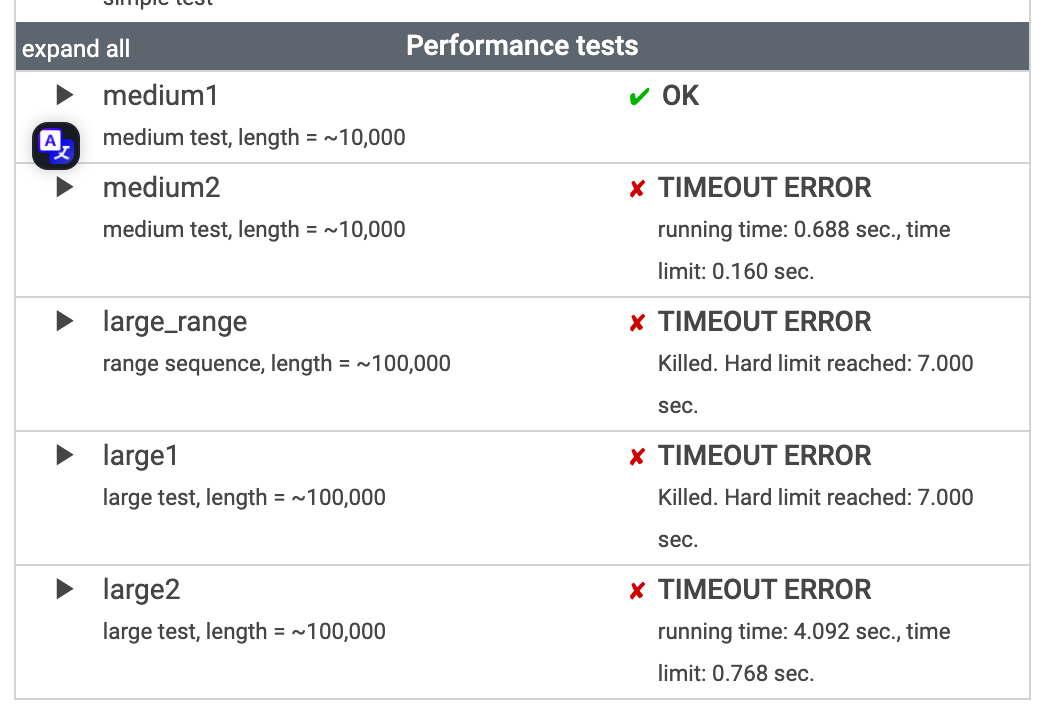Select the medium2 test name
The image size is (1050, 716).
pyautogui.click(x=161, y=188)
